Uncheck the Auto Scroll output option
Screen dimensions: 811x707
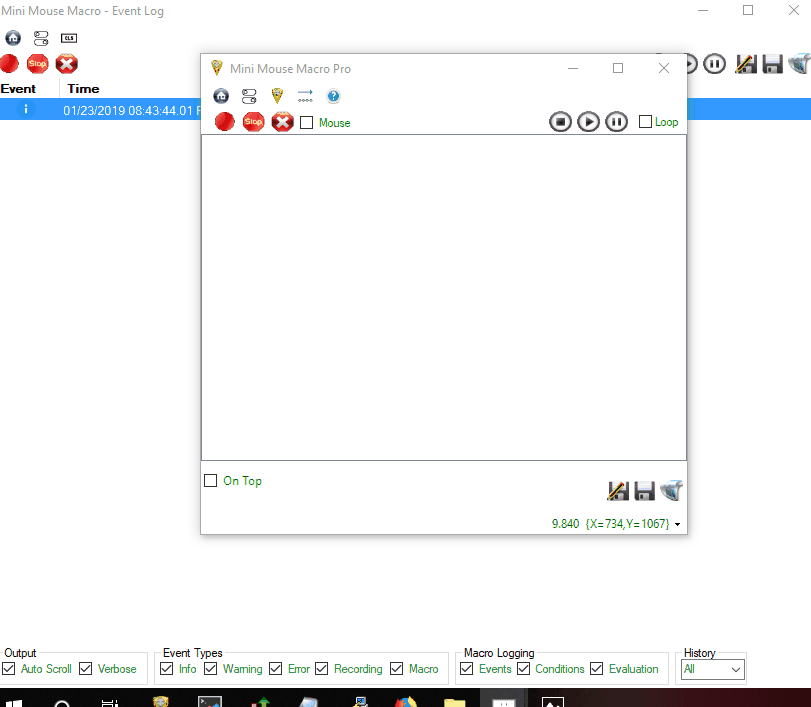pos(9,669)
